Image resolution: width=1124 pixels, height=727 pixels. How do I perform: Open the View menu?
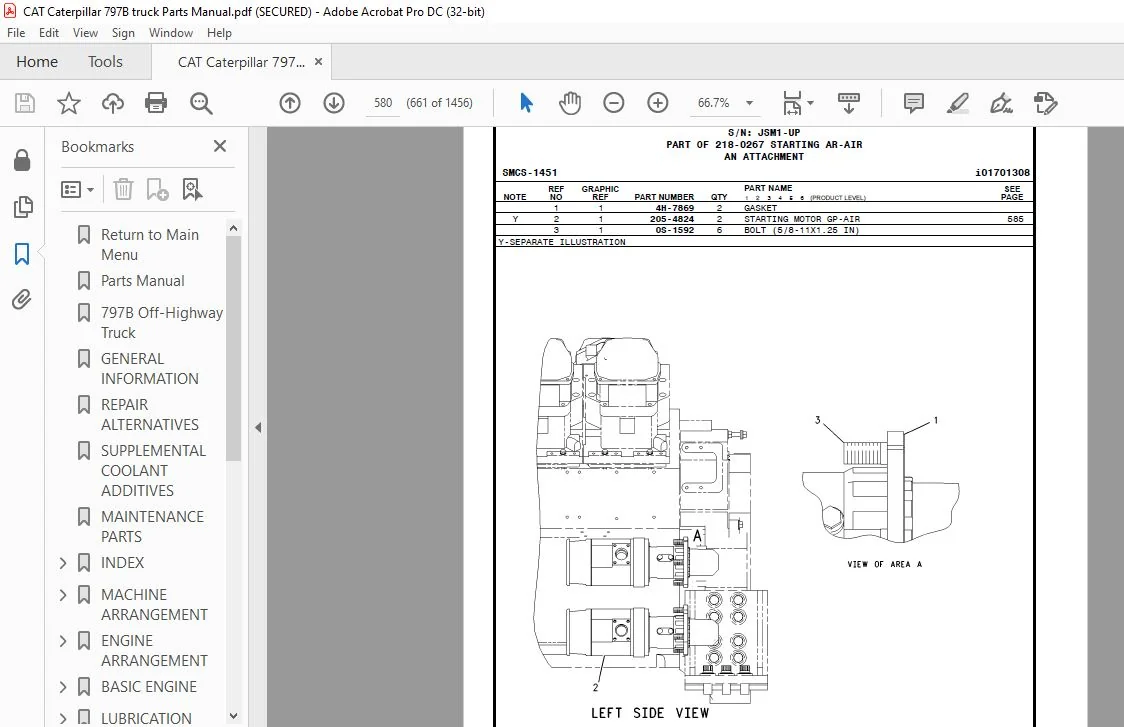[85, 33]
